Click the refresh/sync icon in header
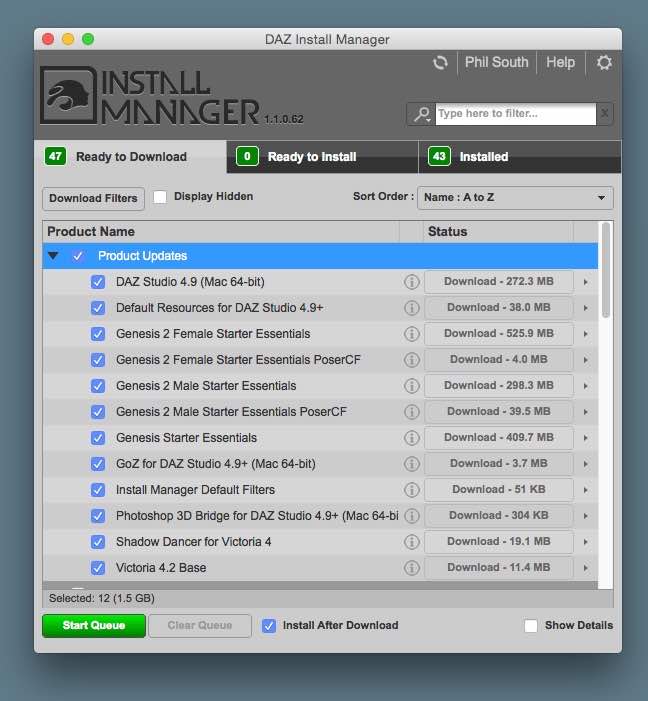 [440, 63]
